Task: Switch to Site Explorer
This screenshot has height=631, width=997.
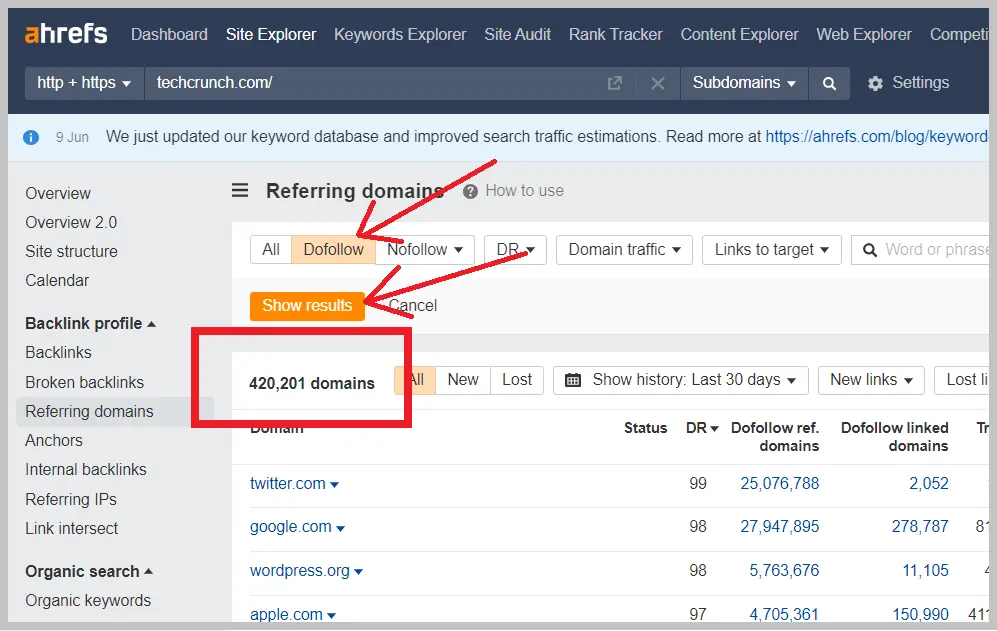Action: tap(271, 34)
